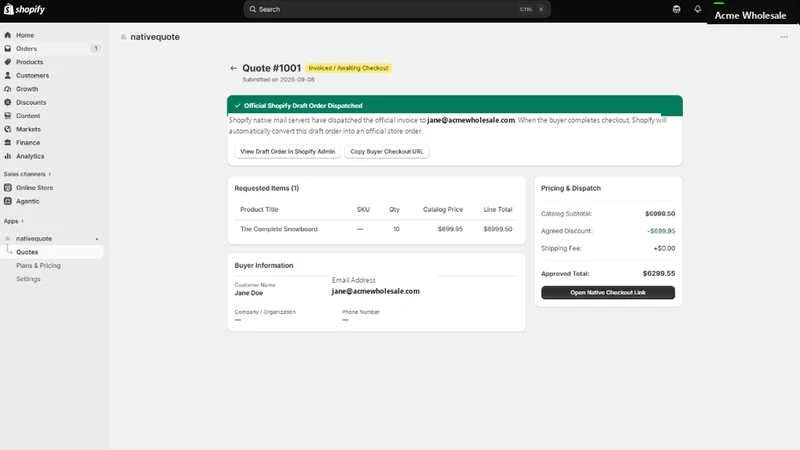Click the jane@acmewholesale.com email in banner
The width and height of the screenshot is (800, 450).
point(471,120)
